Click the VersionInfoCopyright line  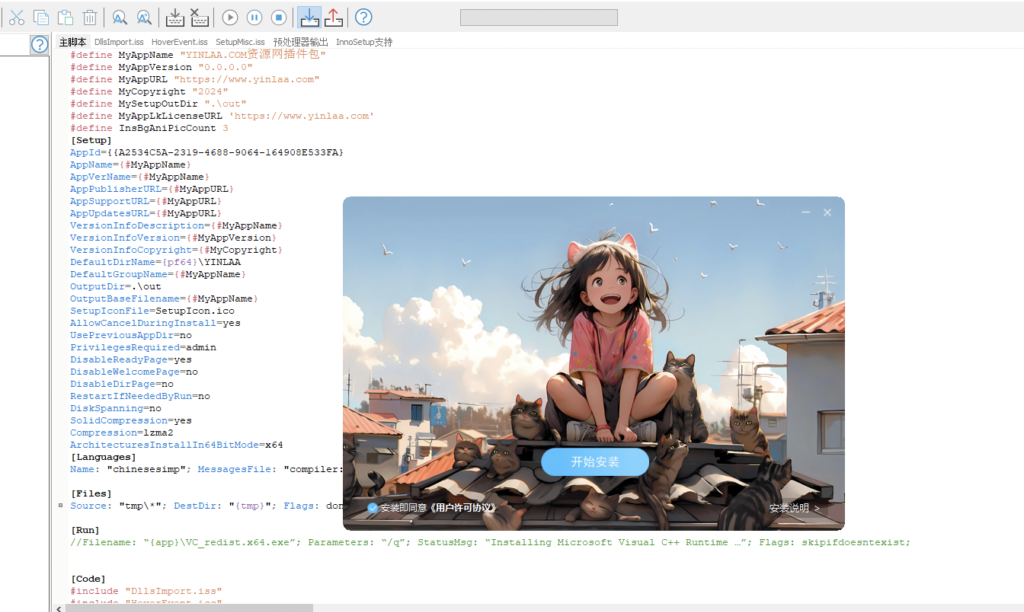point(176,250)
